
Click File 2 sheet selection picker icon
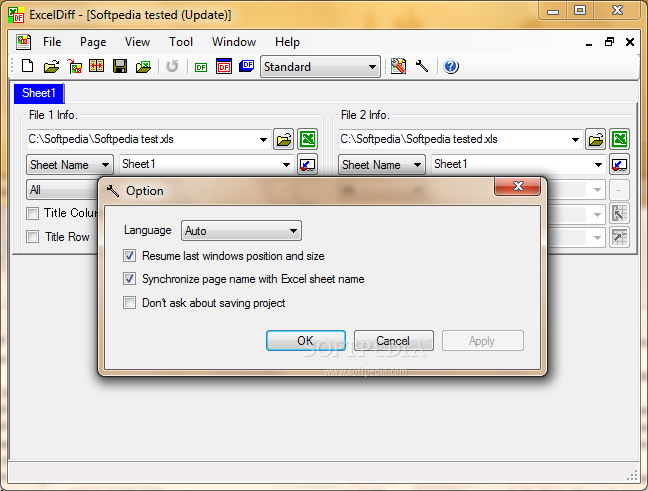click(619, 164)
